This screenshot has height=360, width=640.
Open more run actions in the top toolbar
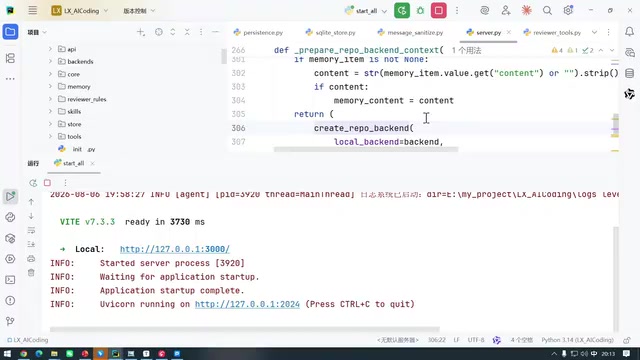457,11
